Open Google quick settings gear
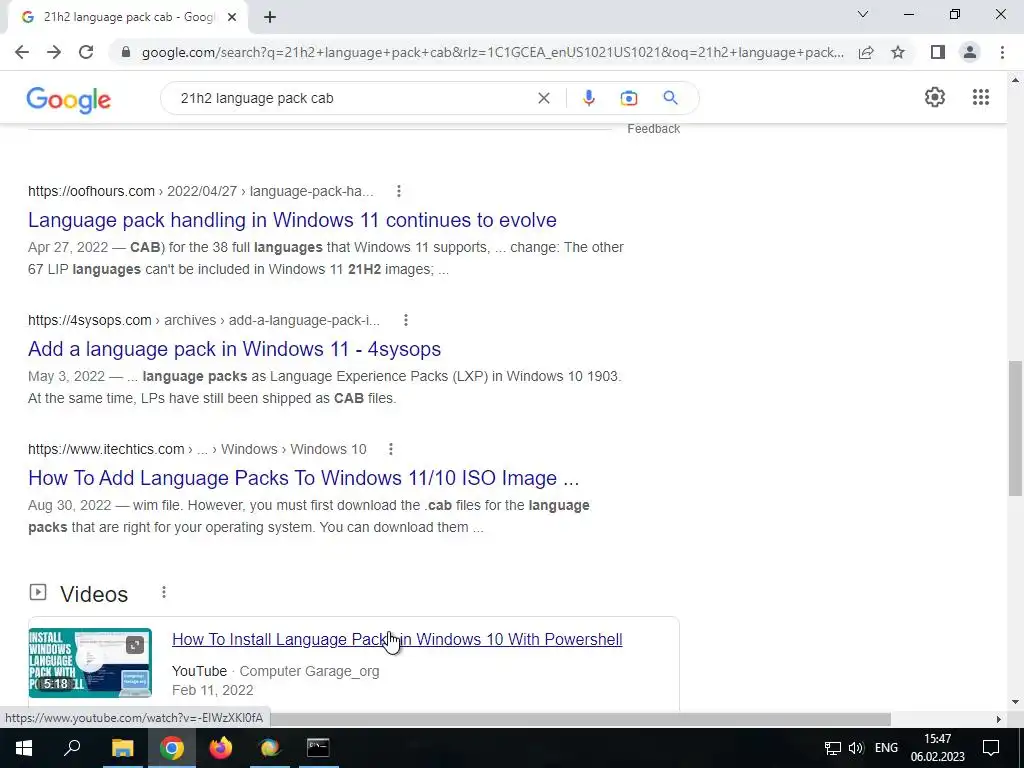Image resolution: width=1024 pixels, height=768 pixels. tap(935, 97)
